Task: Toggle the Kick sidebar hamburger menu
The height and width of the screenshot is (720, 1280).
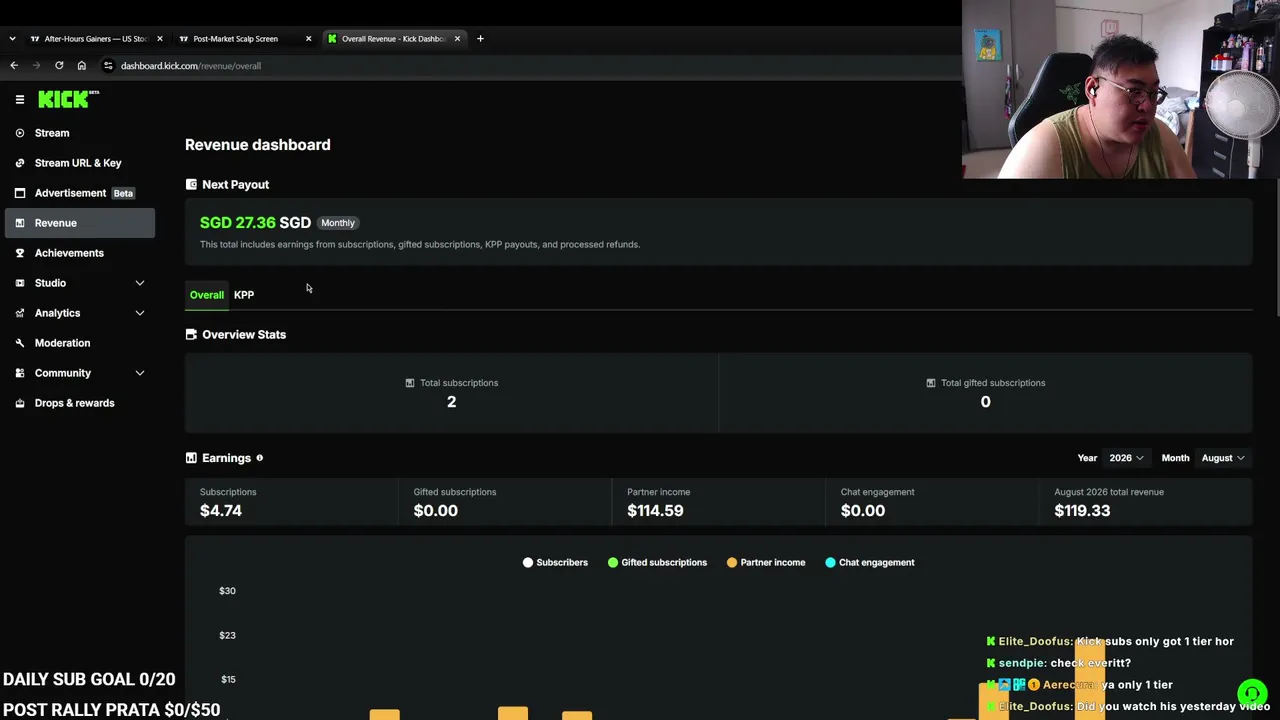Action: point(20,99)
